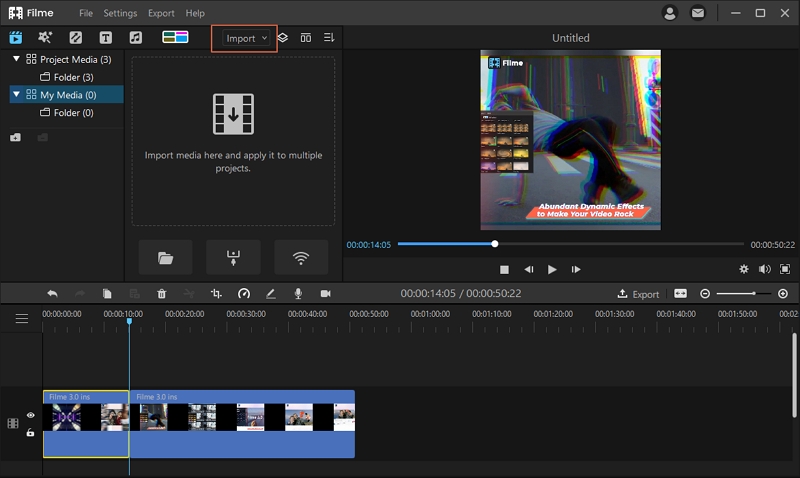Viewport: 800px width, 478px height.
Task: Click the 00:00:30:00 ruler mark
Action: [x=246, y=314]
